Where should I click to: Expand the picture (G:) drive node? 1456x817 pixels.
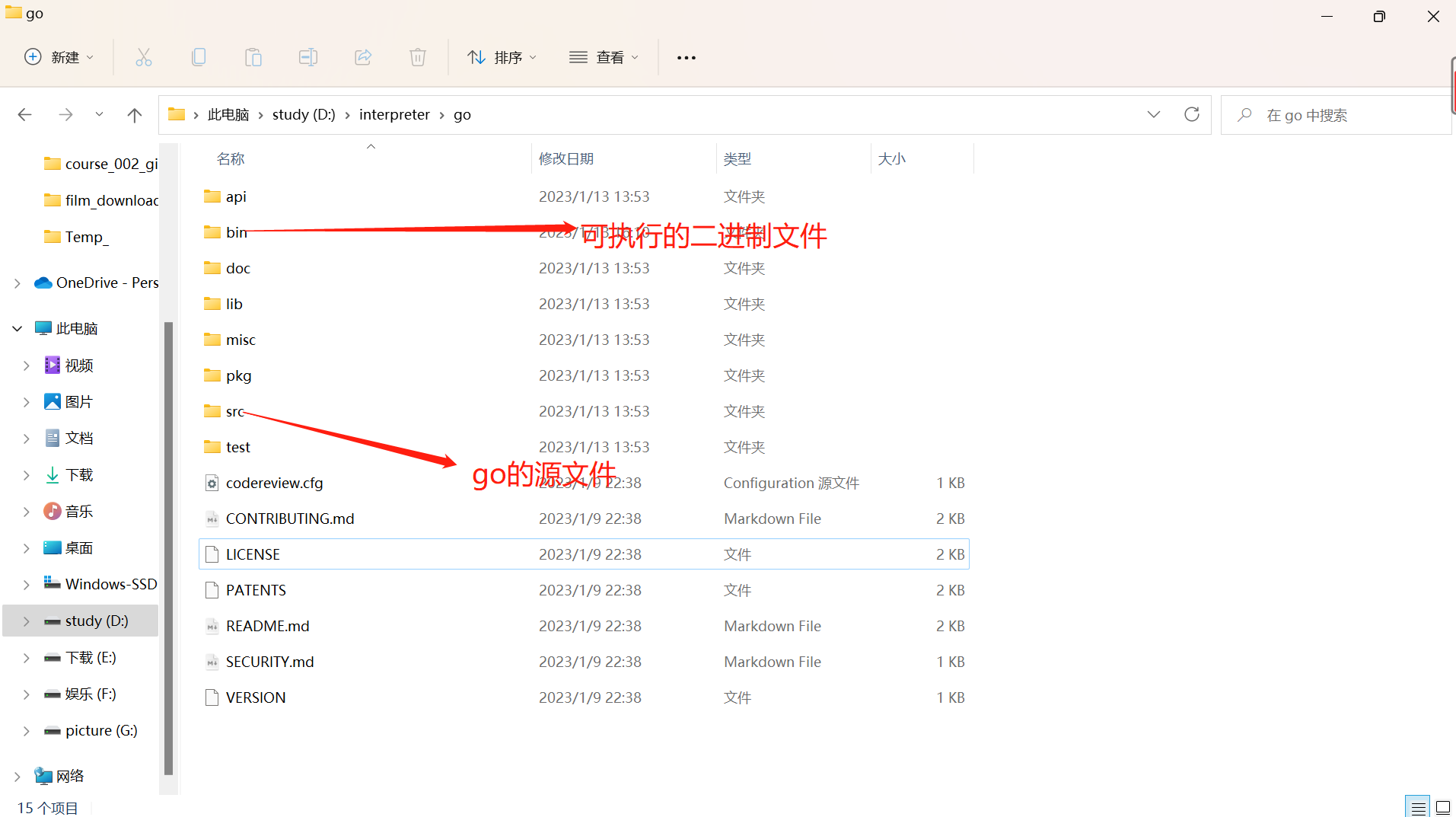pyautogui.click(x=27, y=731)
